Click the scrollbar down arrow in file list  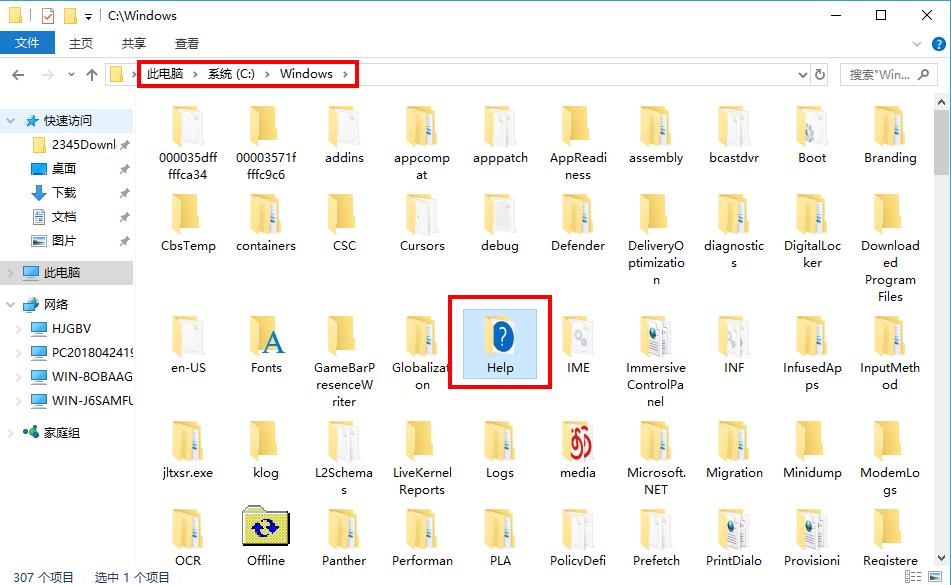[x=941, y=557]
